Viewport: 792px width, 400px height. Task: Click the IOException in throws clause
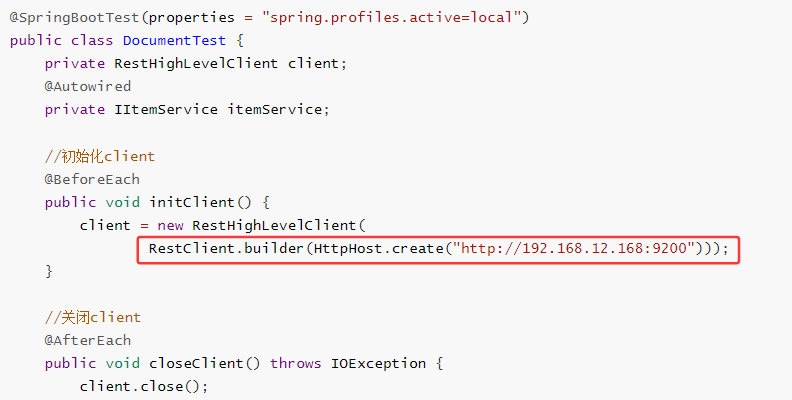pyautogui.click(x=378, y=364)
